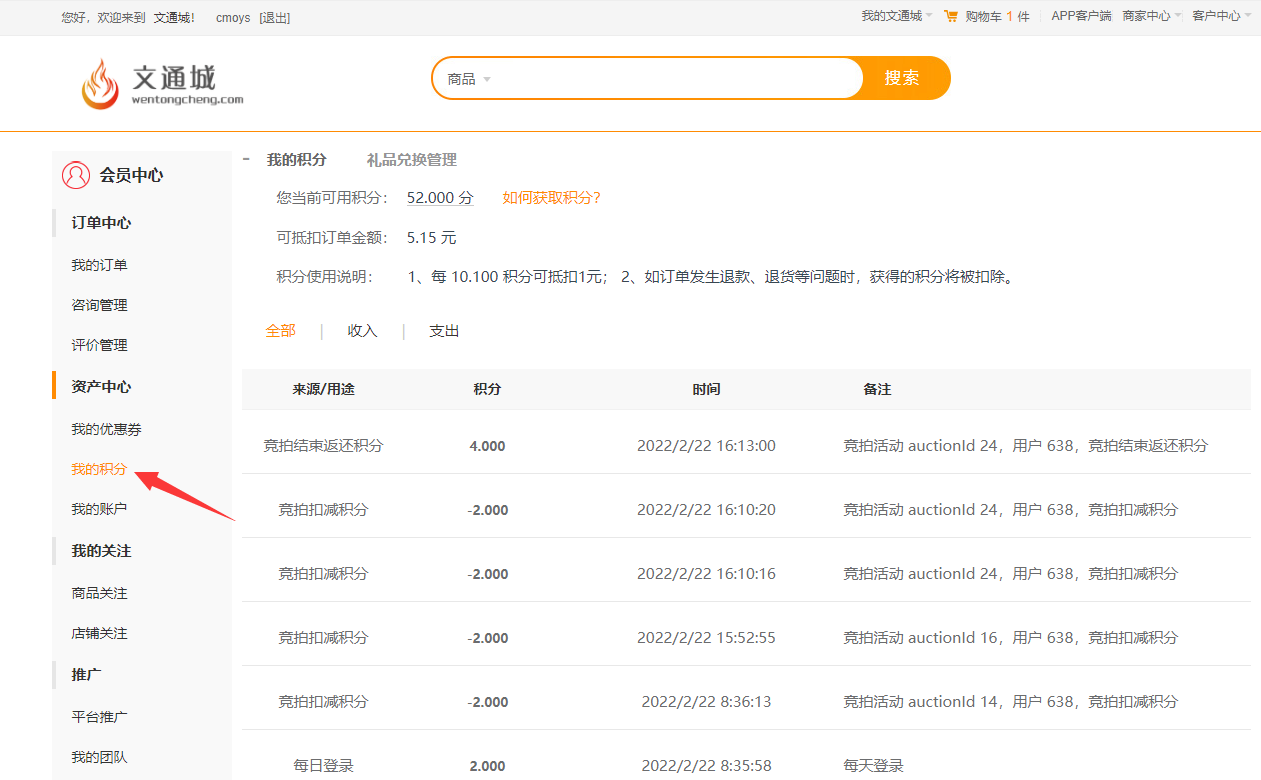
Task: Open 商品关注 in the sidebar
Action: pos(99,593)
